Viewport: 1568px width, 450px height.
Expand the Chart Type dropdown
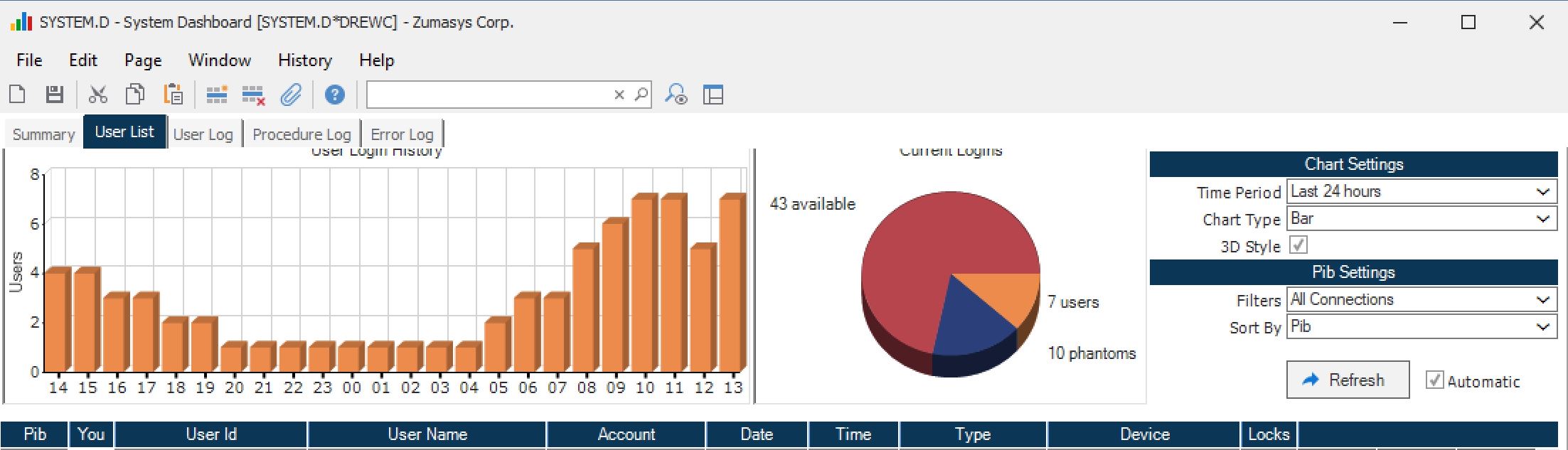coord(1421,219)
